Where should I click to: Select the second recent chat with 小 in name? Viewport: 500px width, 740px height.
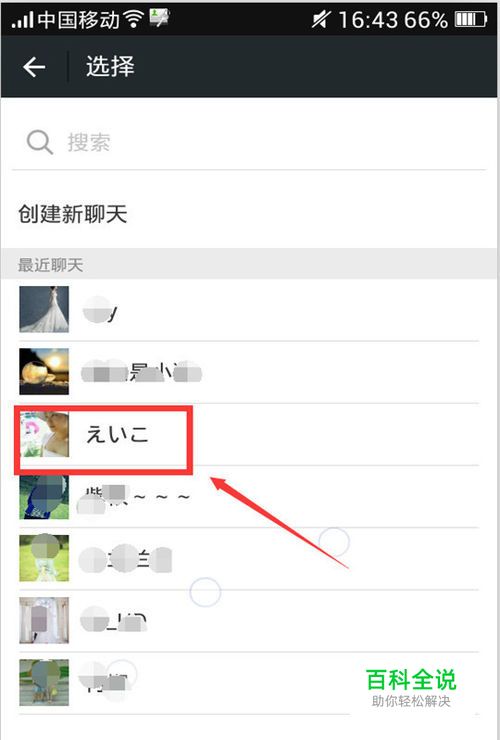click(x=142, y=372)
